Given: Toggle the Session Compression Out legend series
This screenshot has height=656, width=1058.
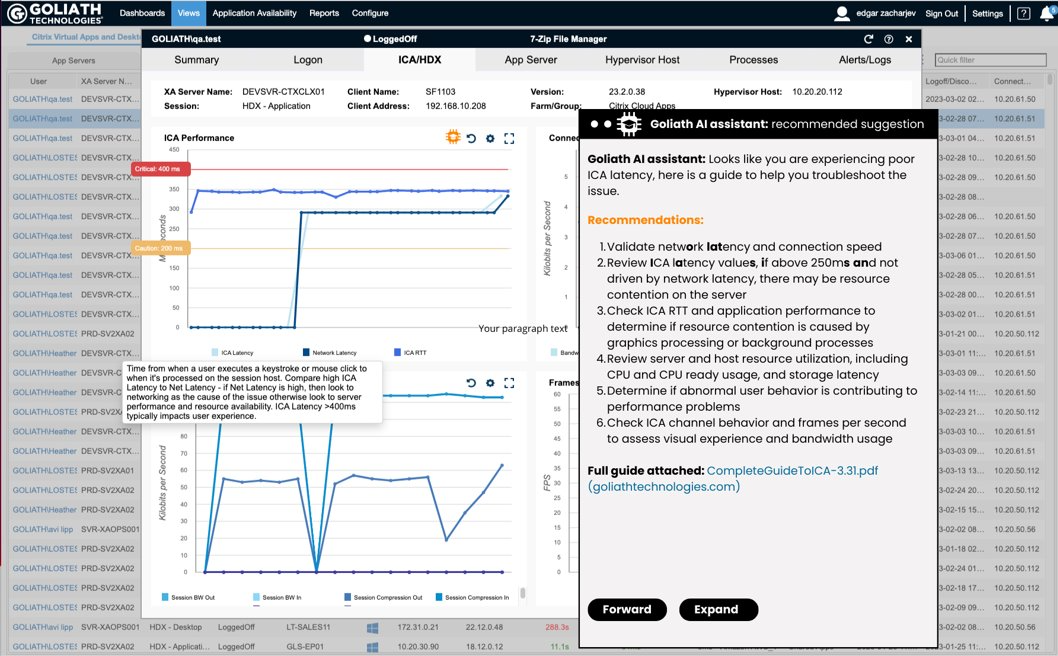Looking at the screenshot, I should click(x=383, y=597).
